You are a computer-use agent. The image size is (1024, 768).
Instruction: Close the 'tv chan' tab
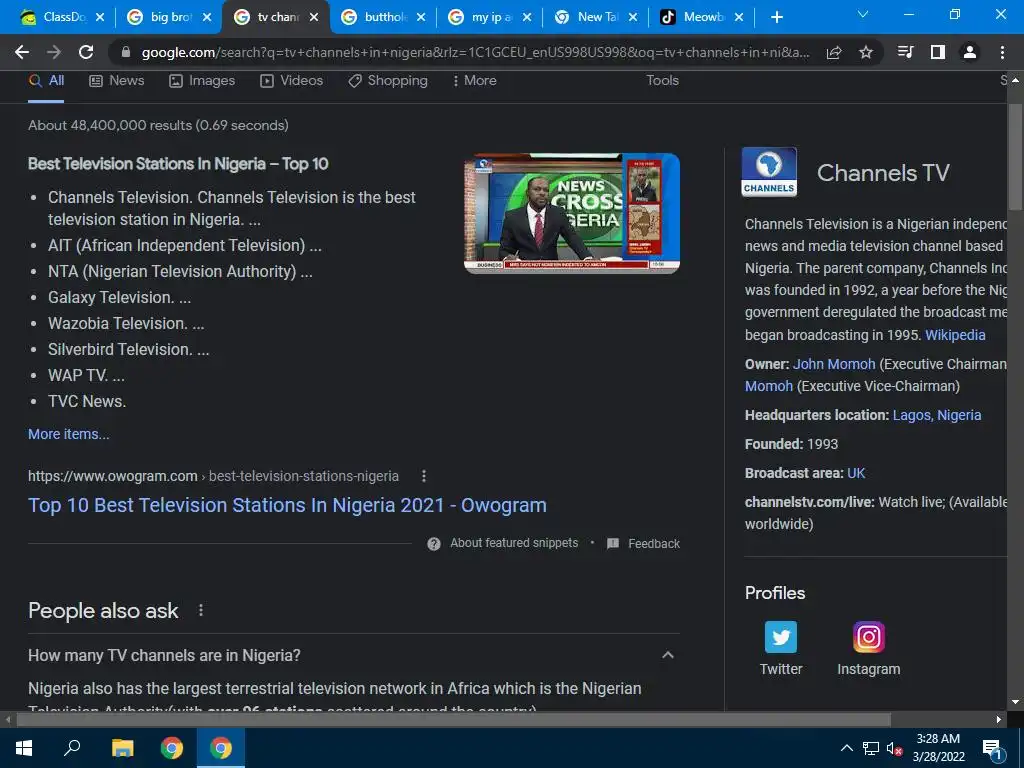(x=314, y=18)
